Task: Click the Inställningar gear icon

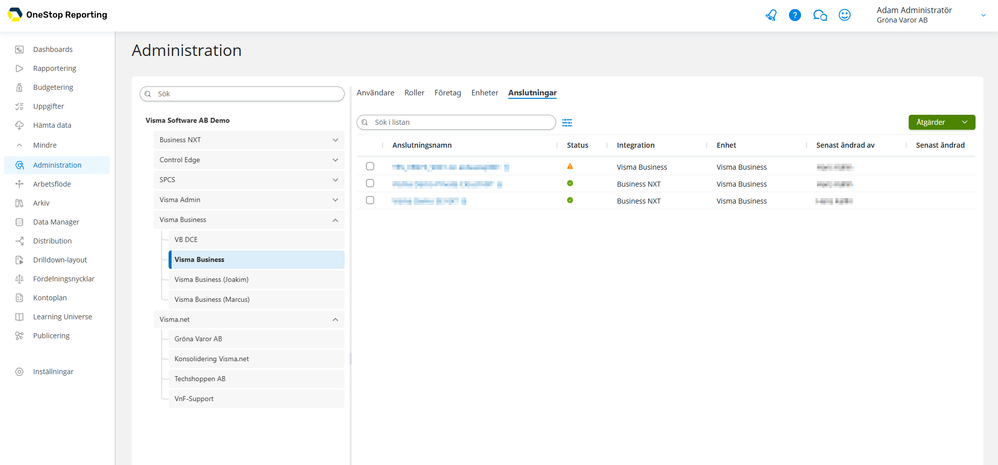Action: pyautogui.click(x=20, y=371)
